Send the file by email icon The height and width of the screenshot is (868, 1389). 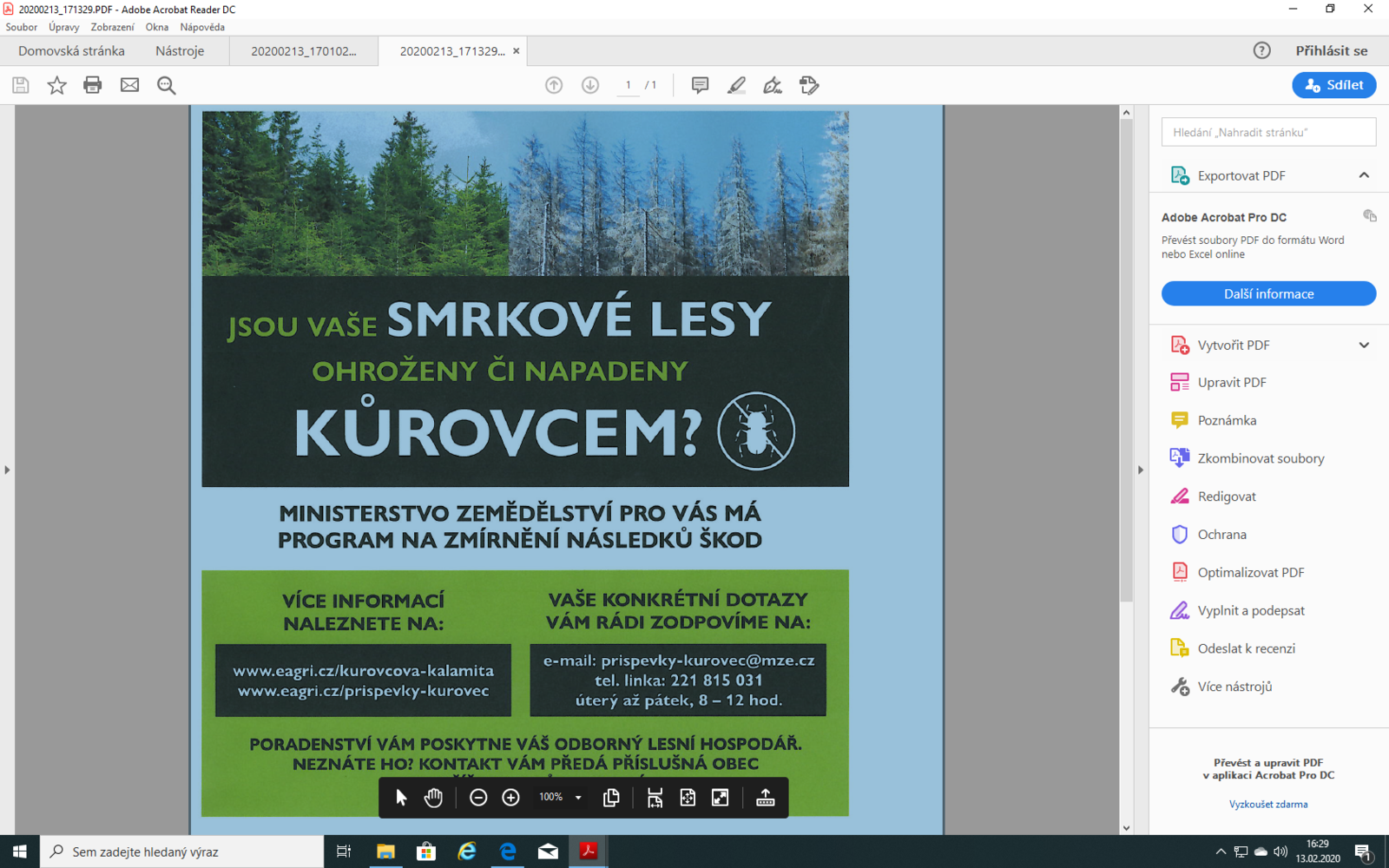[129, 85]
